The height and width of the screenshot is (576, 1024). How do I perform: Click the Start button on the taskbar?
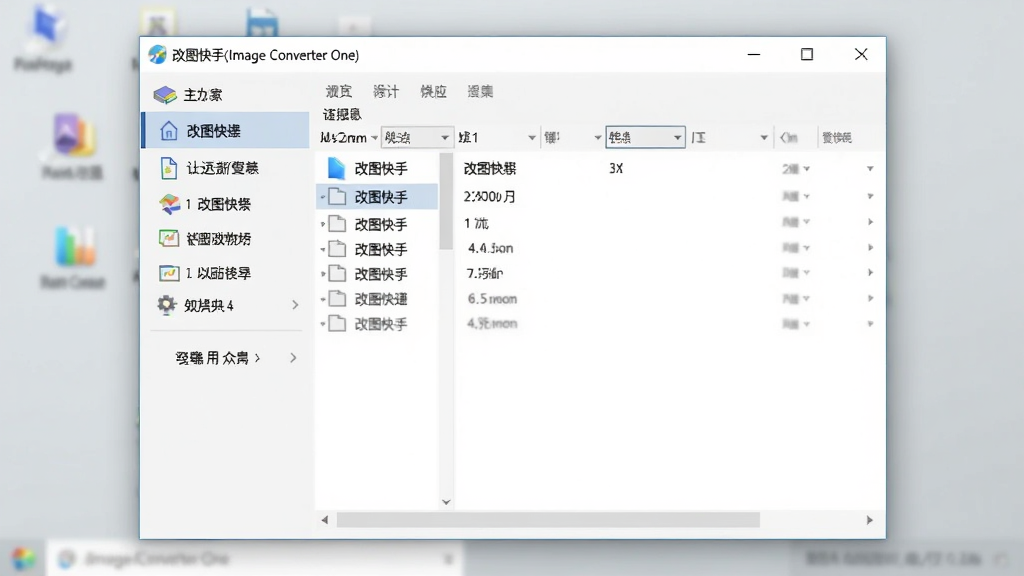pos(24,558)
